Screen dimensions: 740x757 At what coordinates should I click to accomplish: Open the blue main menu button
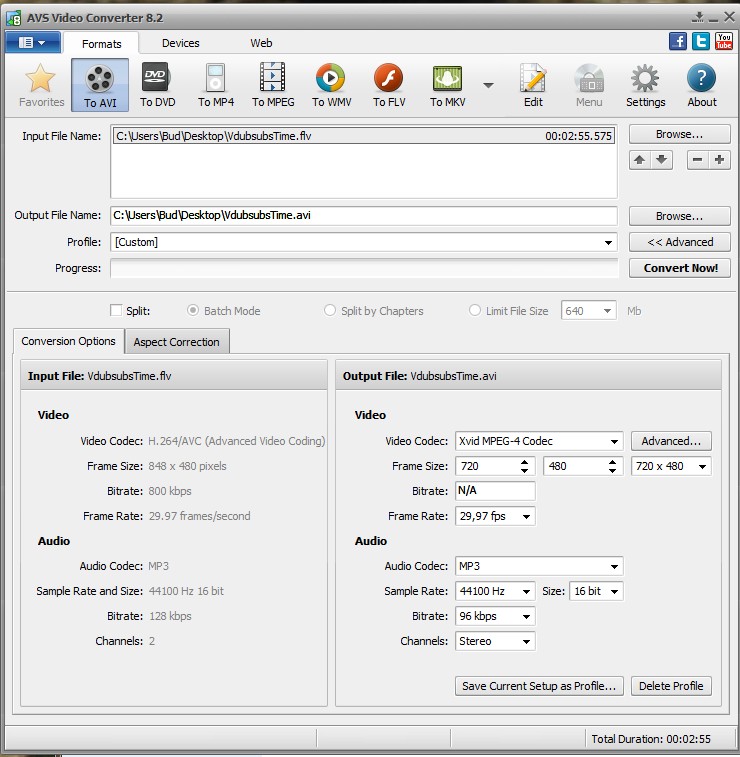pos(32,42)
